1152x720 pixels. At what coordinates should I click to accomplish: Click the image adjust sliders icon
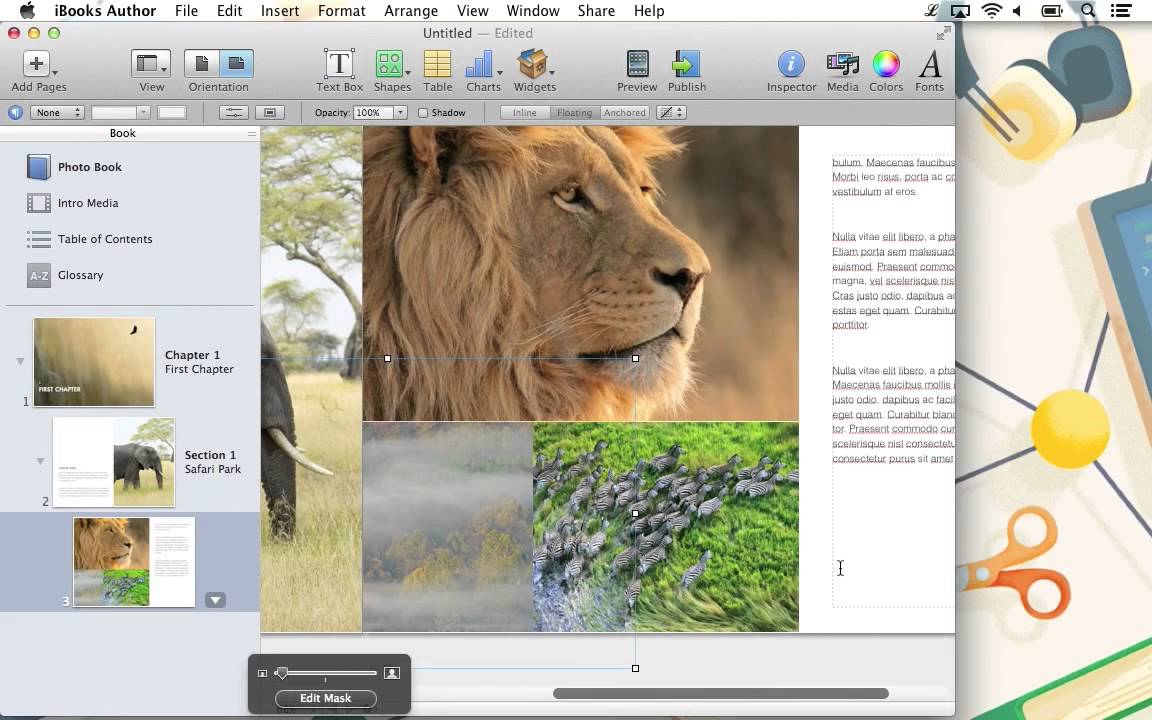233,112
